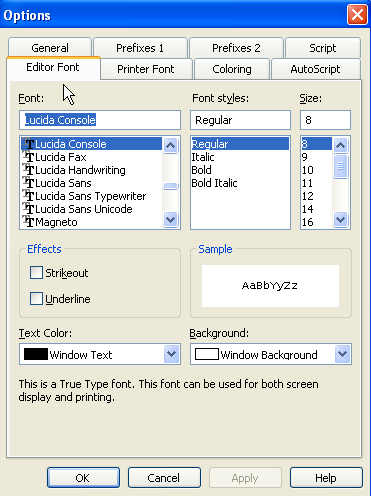Select the Lucida Fax TrueType font icon
371x496 pixels.
pos(28,157)
